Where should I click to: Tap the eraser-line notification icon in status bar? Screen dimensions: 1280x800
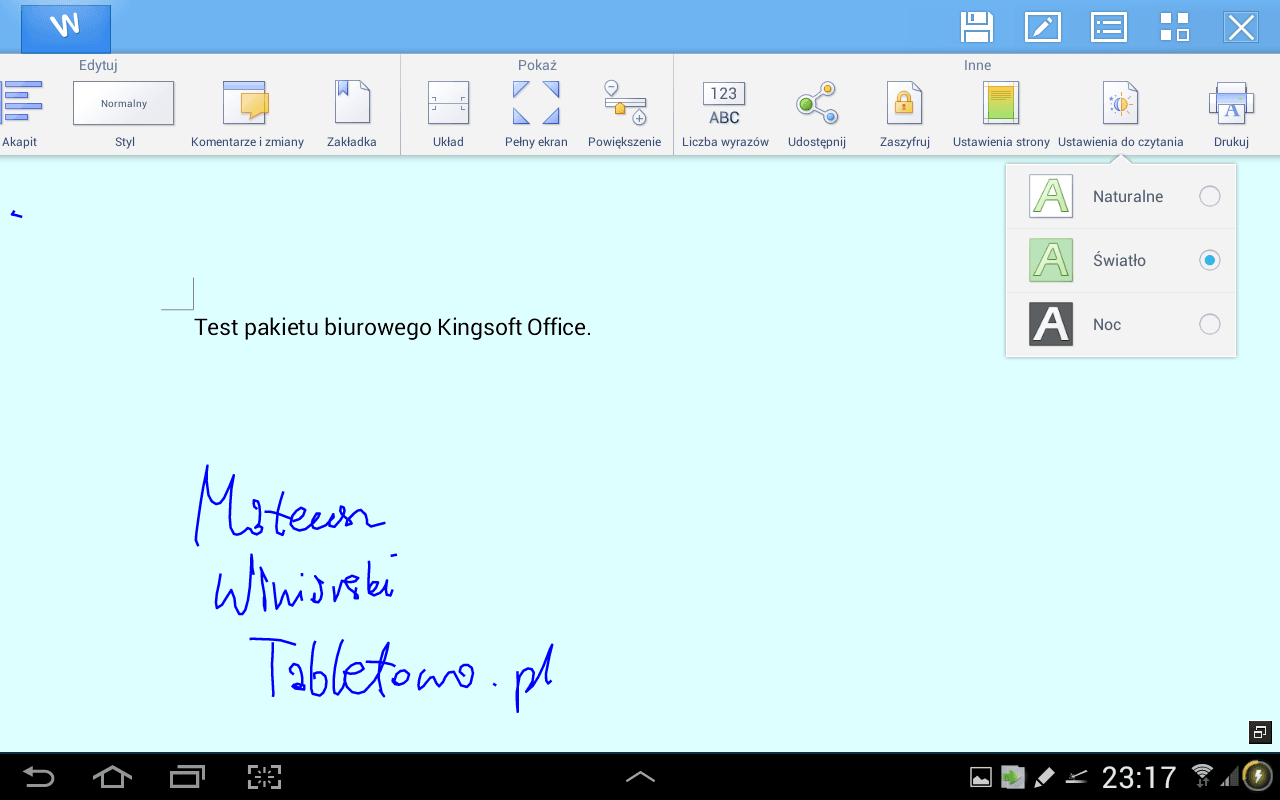click(x=1077, y=777)
